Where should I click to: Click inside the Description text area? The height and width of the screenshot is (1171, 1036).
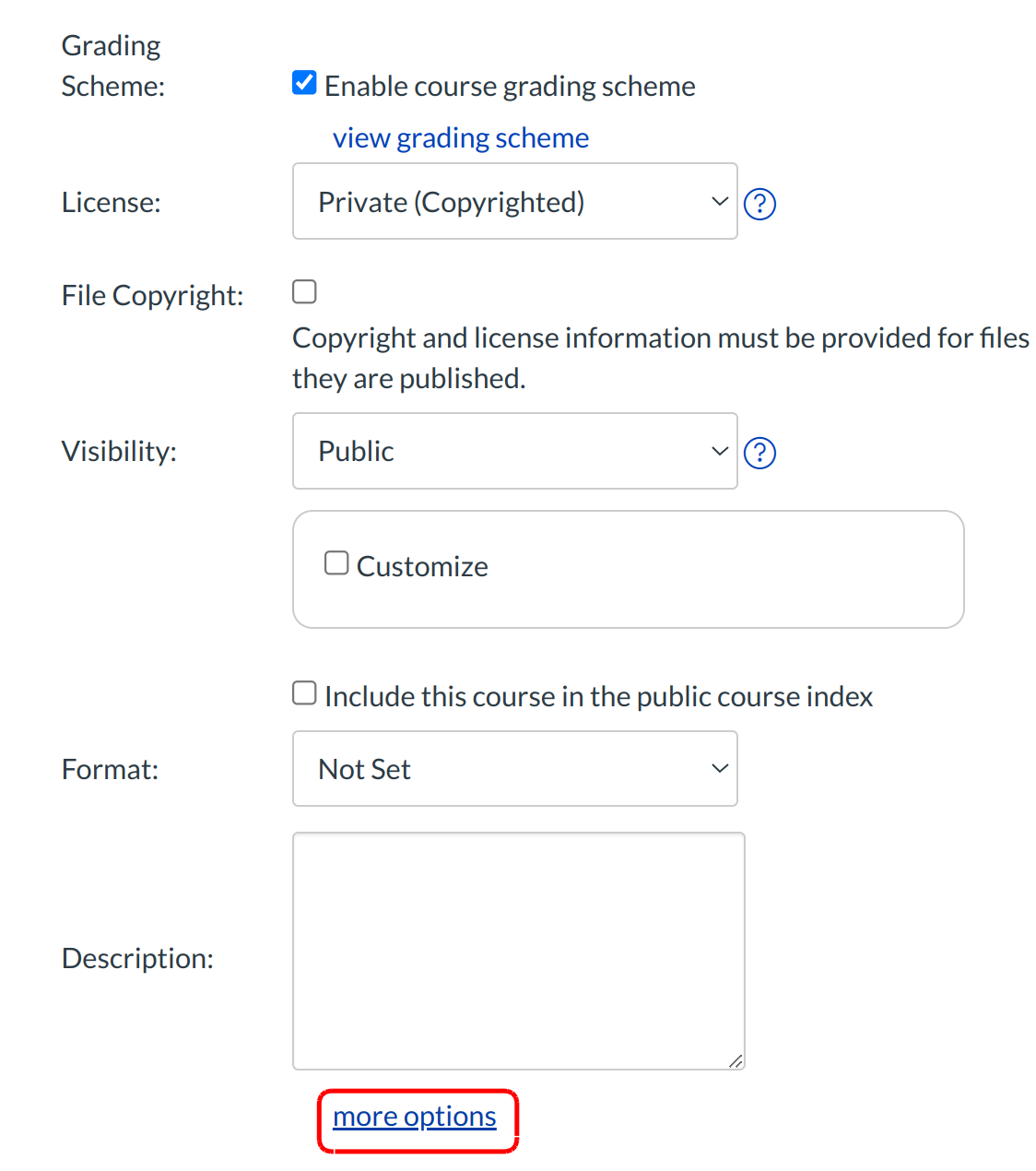click(518, 950)
